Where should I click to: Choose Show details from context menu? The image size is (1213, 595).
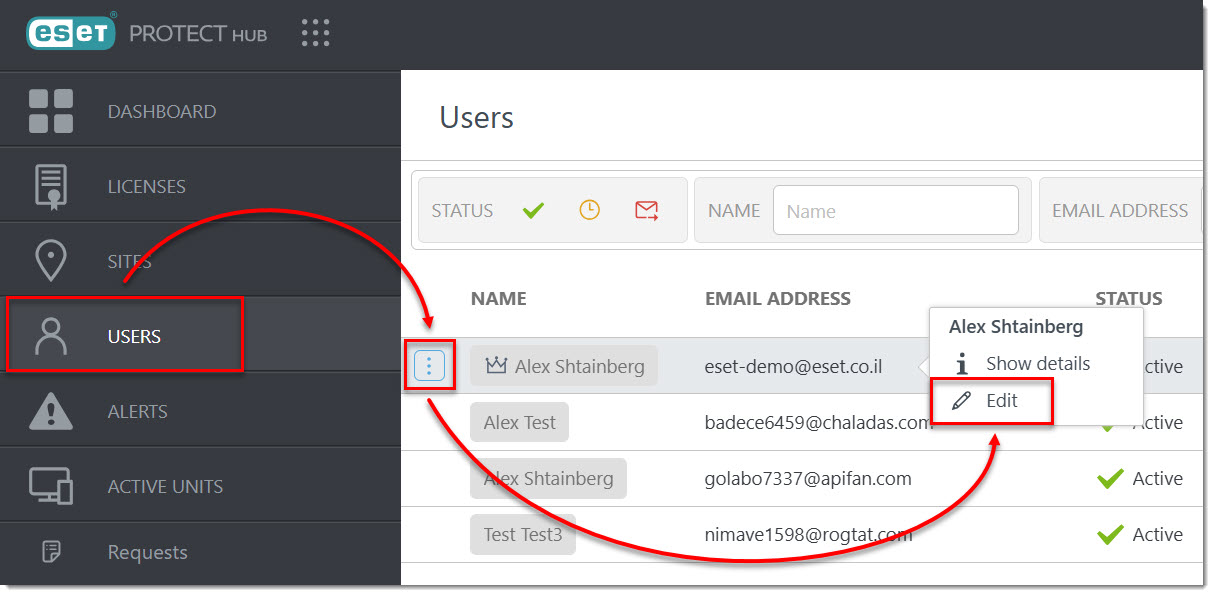pos(1038,363)
